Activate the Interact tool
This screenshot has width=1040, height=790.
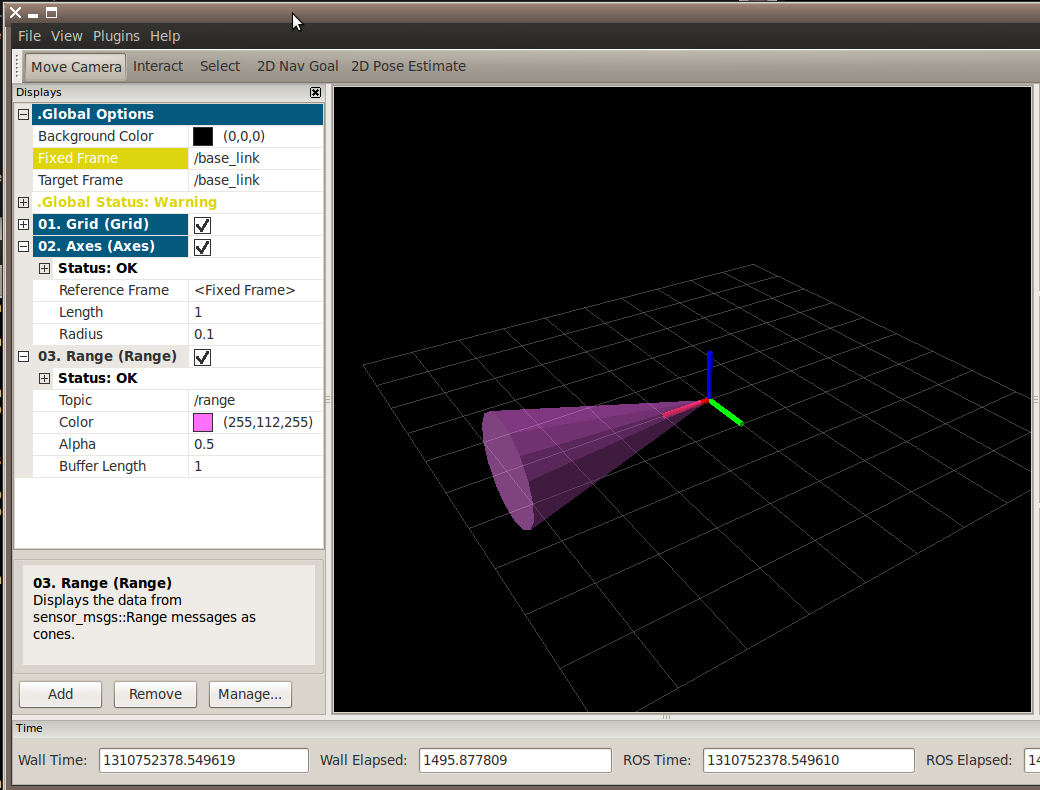158,66
